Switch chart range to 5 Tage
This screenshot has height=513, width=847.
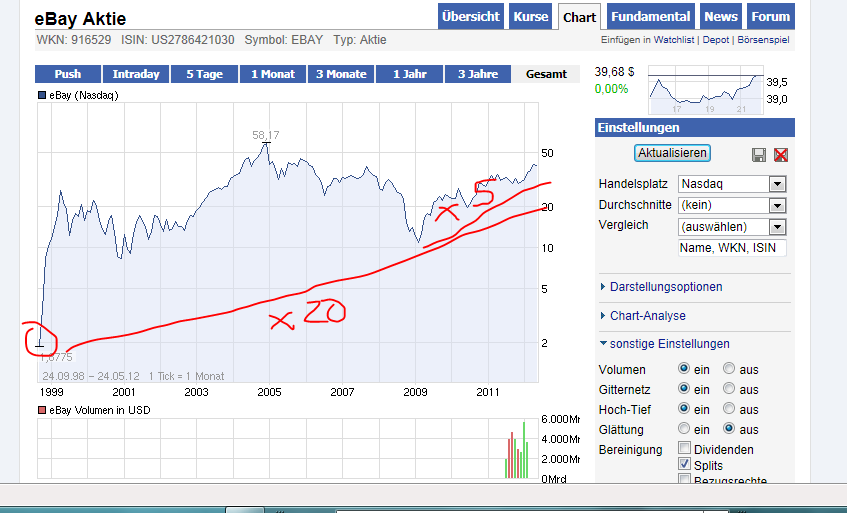204,74
